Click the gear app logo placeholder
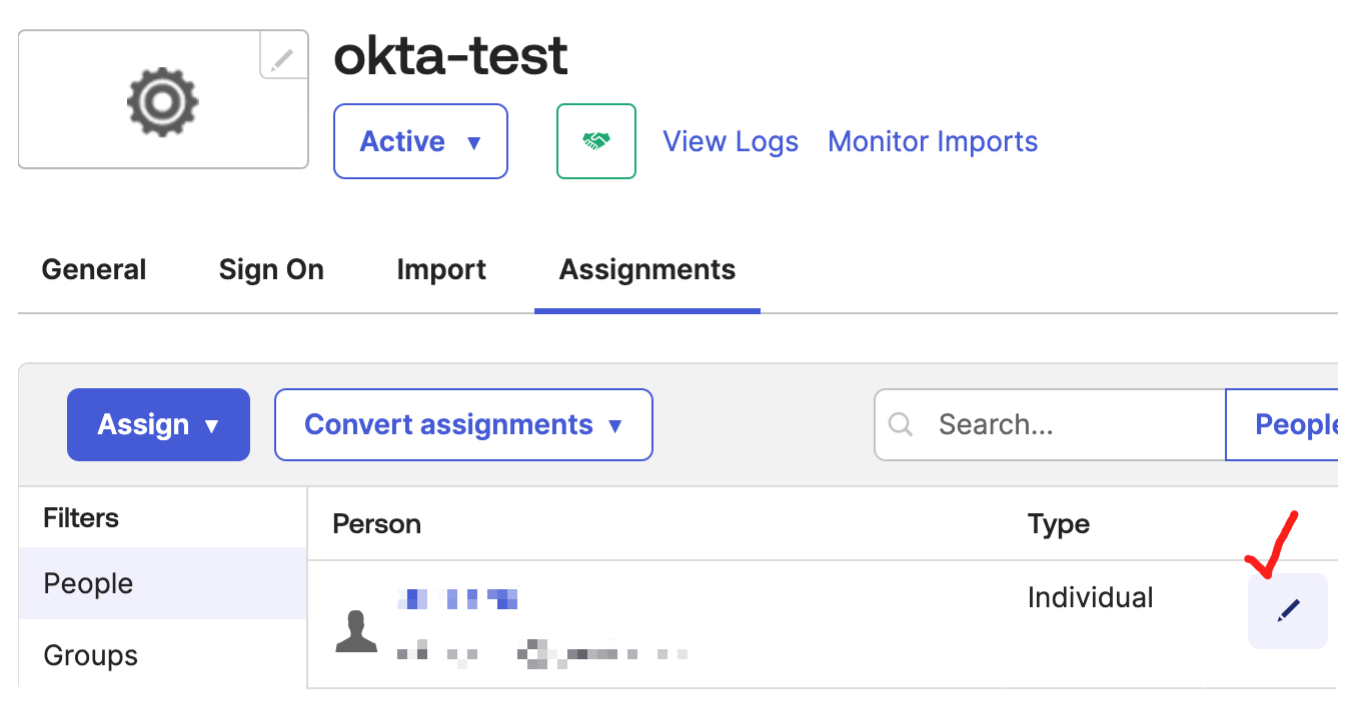Viewport: 1351px width, 711px height. [163, 103]
